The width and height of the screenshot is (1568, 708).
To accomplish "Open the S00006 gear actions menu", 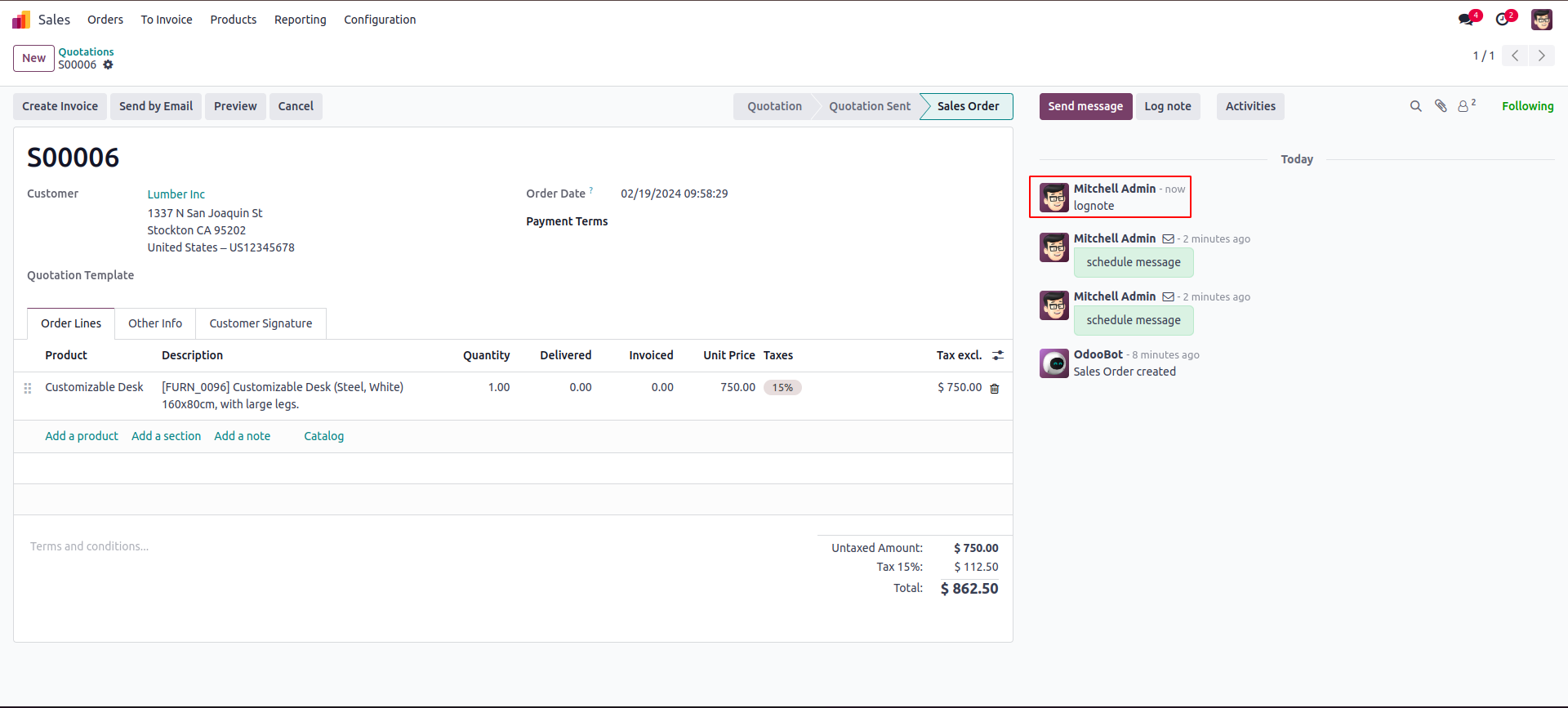I will pyautogui.click(x=108, y=65).
